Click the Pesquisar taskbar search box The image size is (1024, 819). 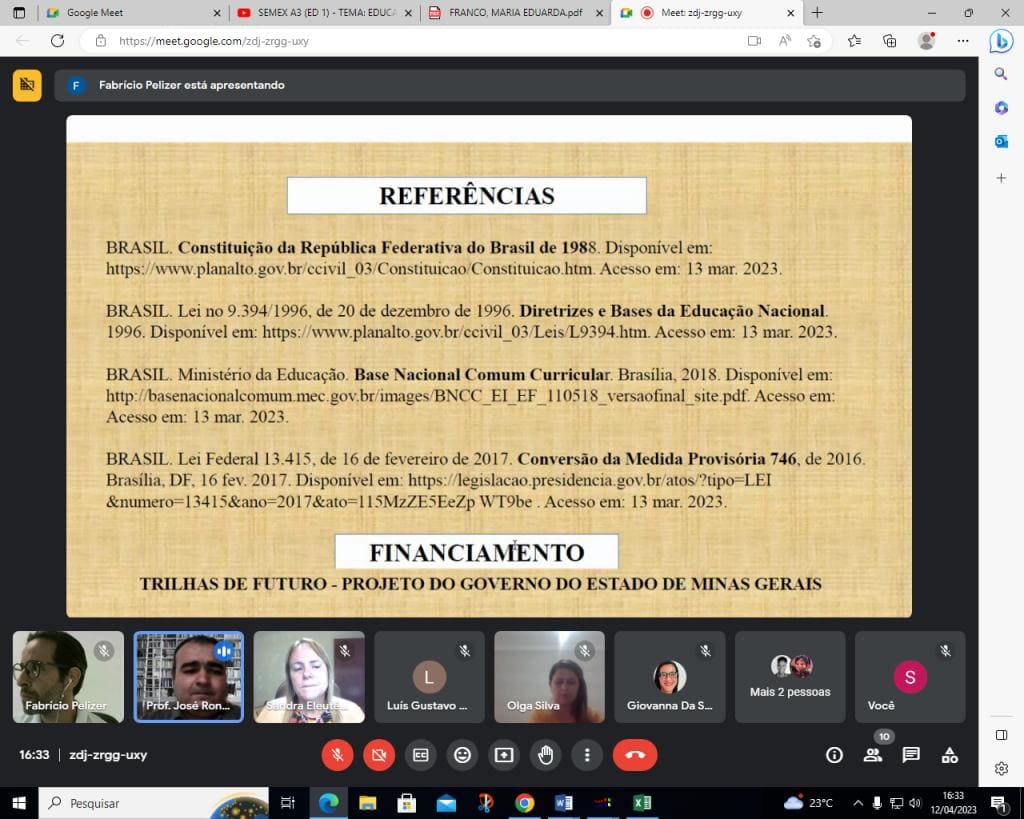(x=153, y=803)
